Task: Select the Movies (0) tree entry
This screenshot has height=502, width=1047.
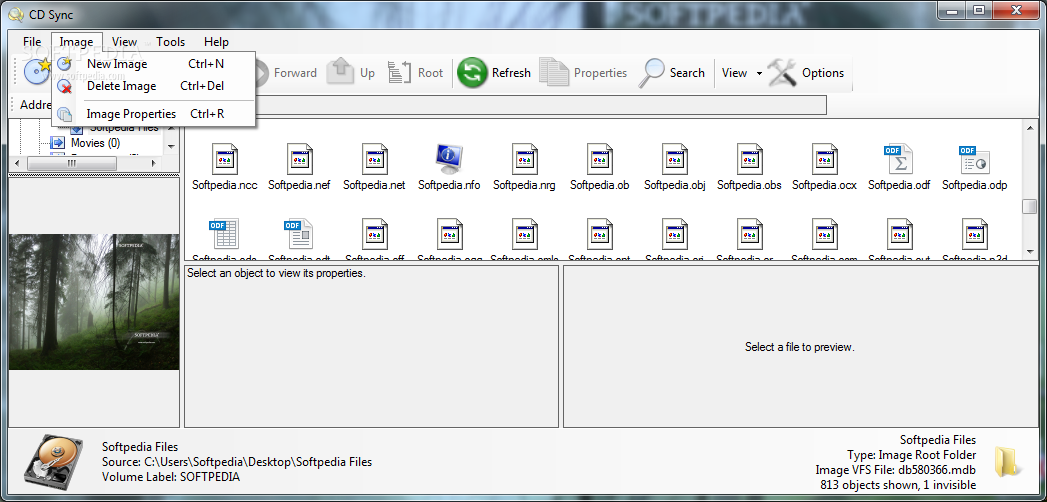Action: click(x=95, y=143)
